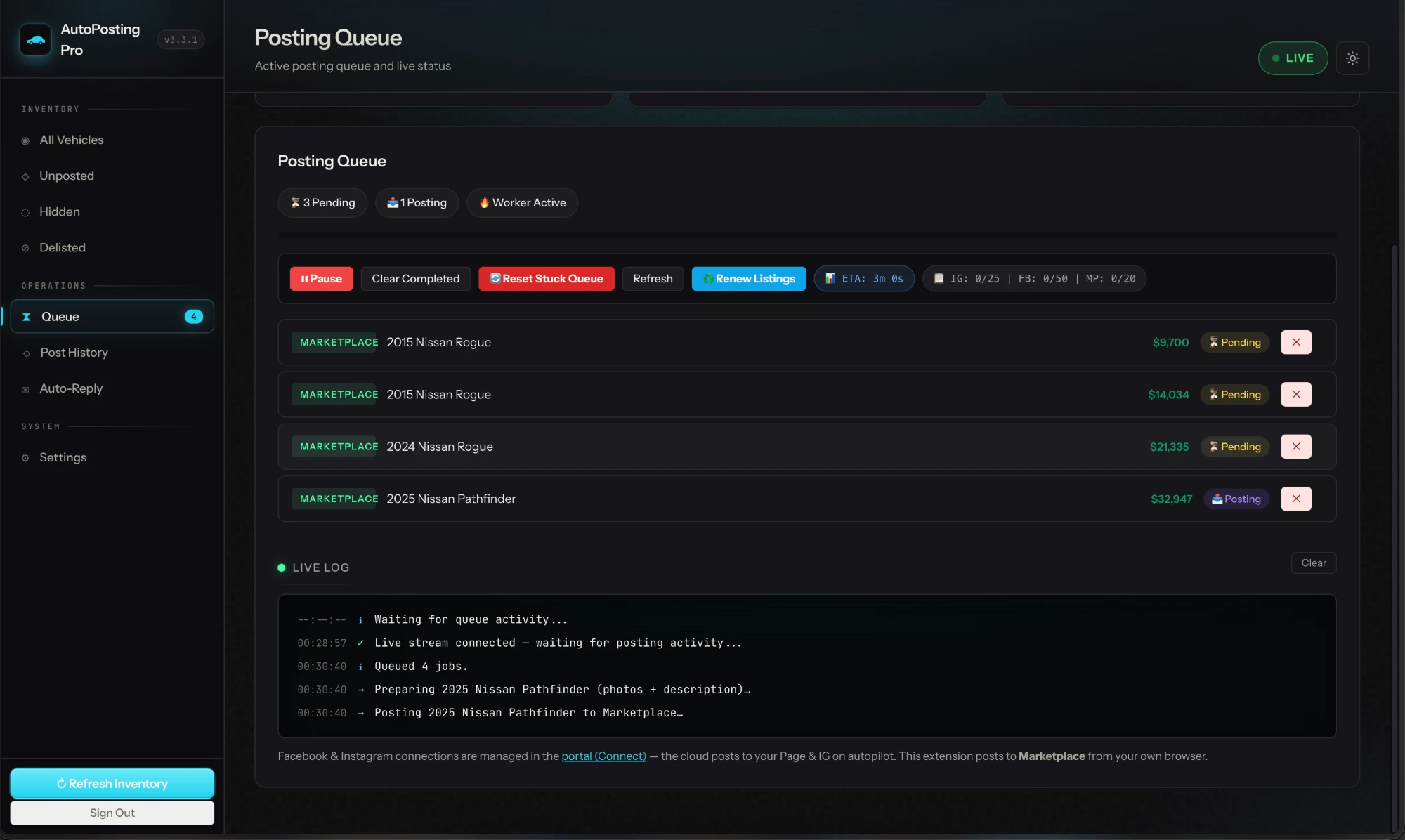Select the 2025 Nissan Pathfinder title

click(x=451, y=499)
